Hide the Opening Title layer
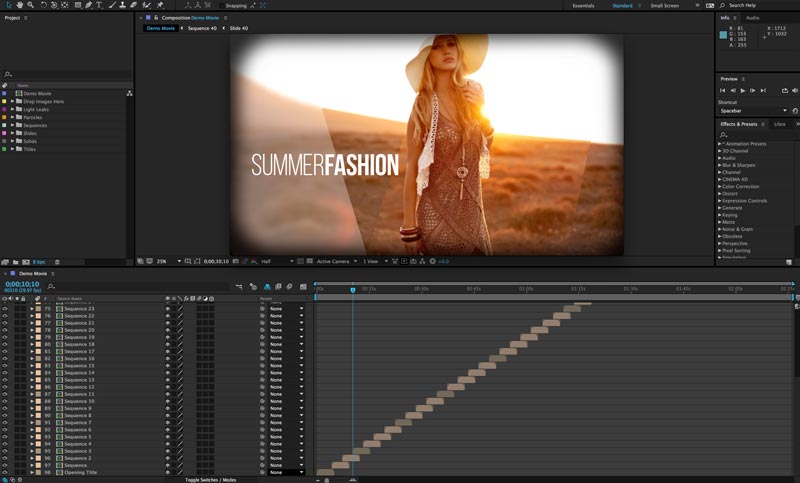Viewport: 800px width, 483px height. tap(5, 472)
